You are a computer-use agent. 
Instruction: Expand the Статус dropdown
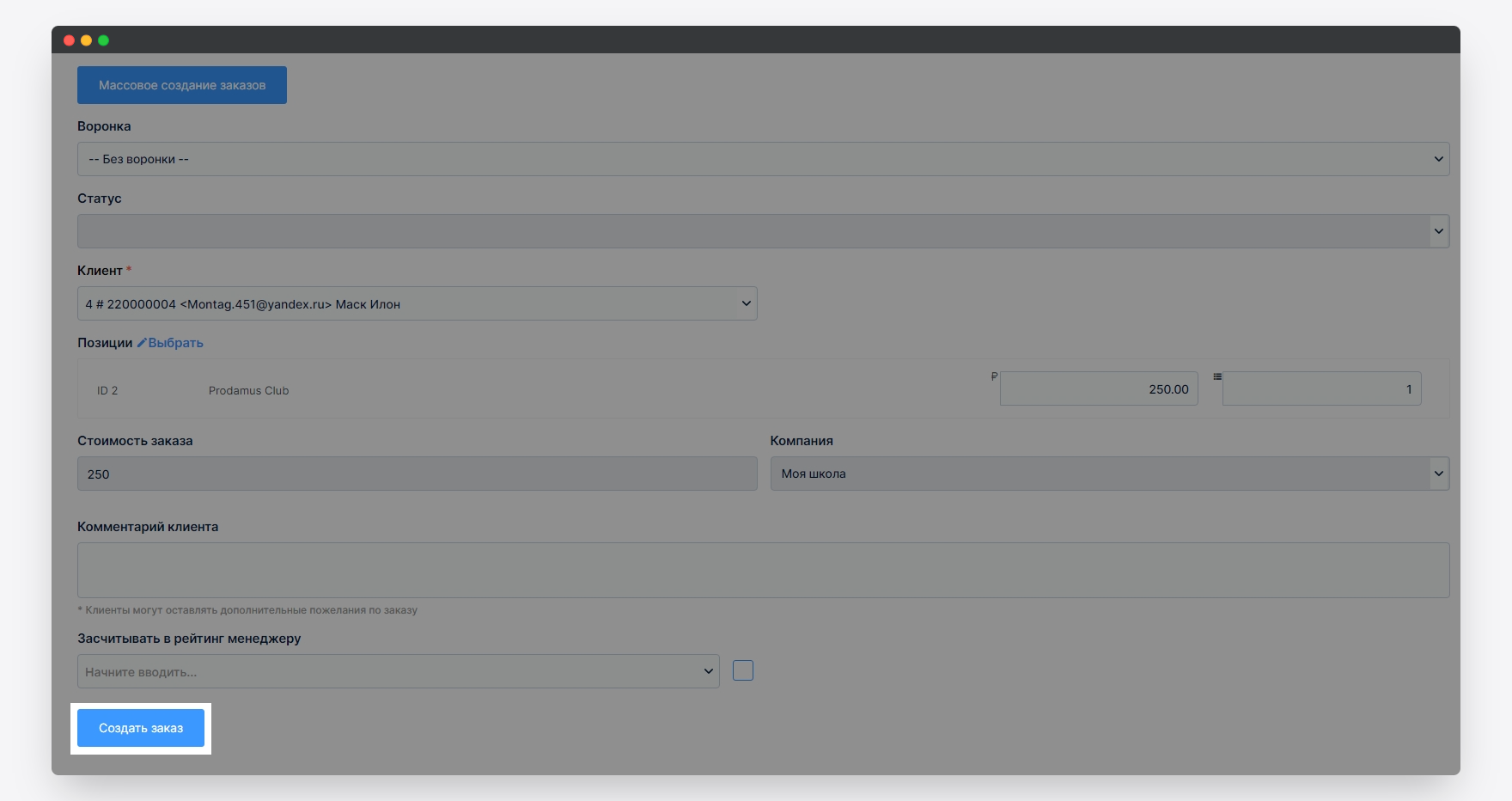pyautogui.click(x=763, y=231)
